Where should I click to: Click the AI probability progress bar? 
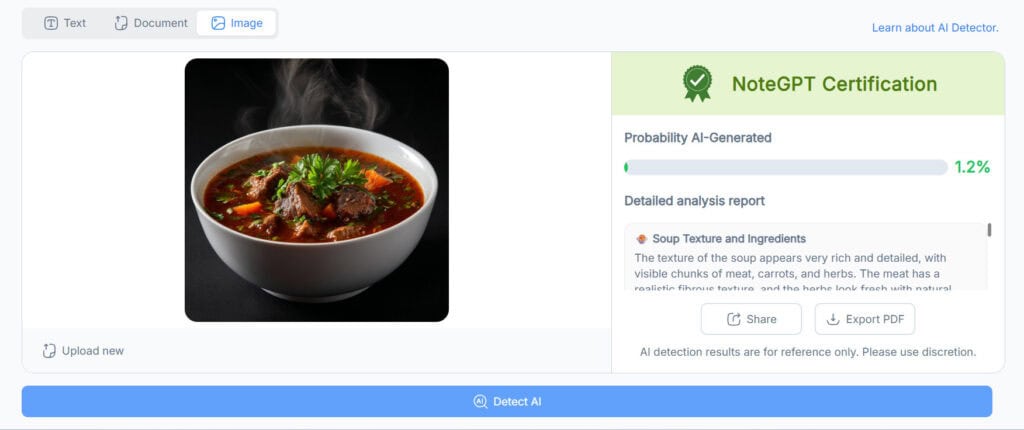pyautogui.click(x=785, y=167)
